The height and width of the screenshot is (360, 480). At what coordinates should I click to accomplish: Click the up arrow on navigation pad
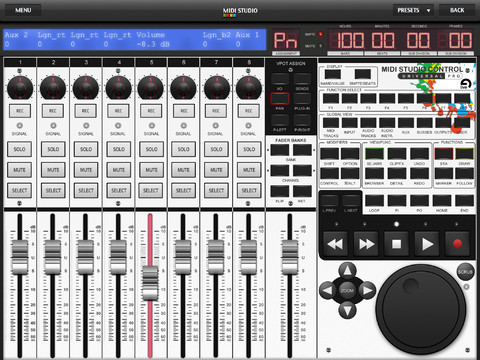[x=347, y=270]
